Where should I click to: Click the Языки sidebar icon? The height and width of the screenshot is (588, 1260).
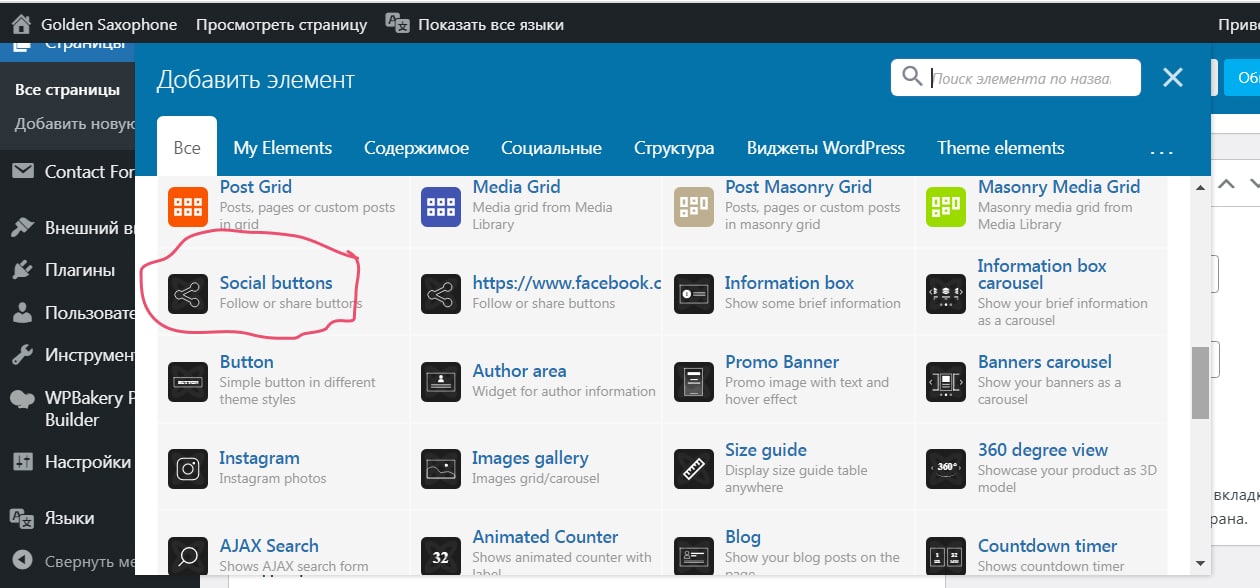coord(22,518)
